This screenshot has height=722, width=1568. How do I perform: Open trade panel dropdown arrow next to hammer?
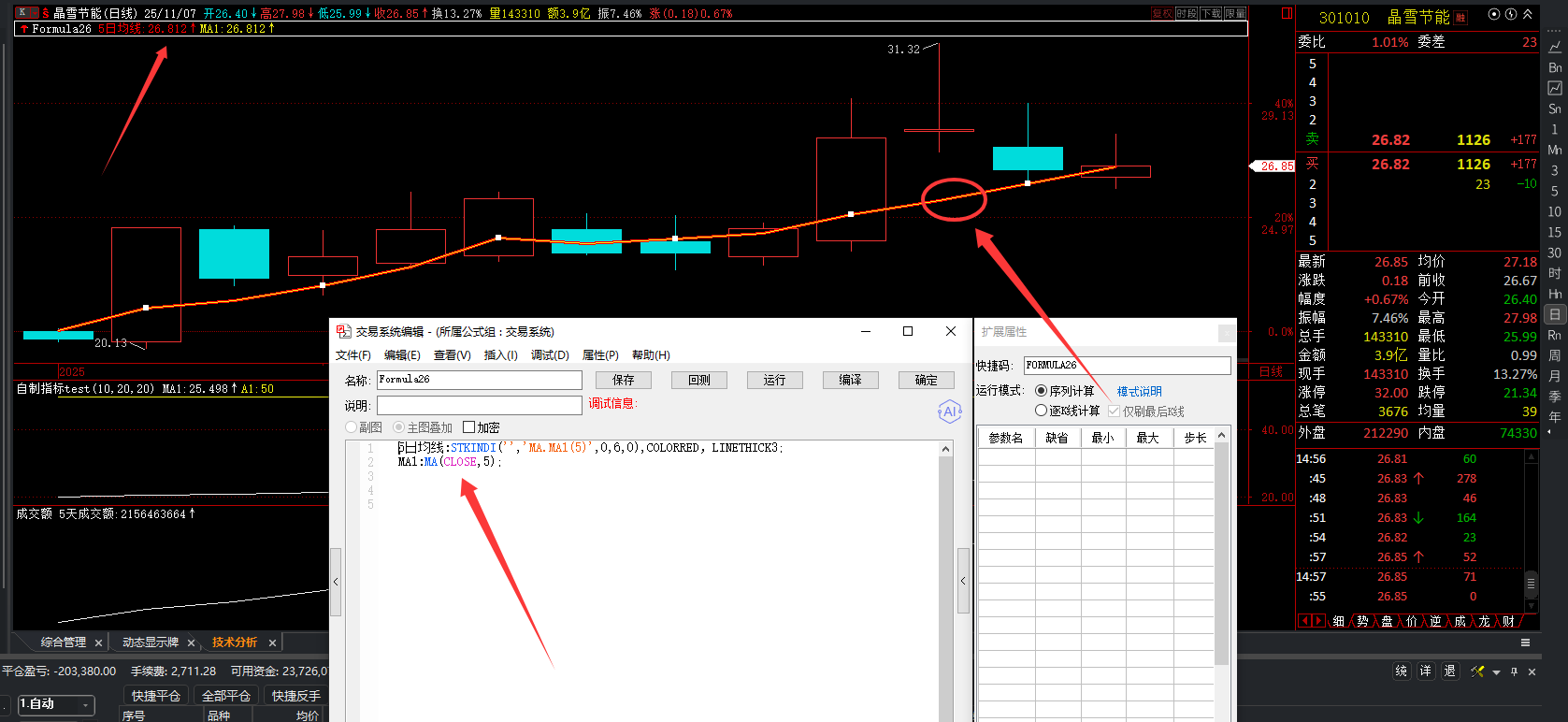tap(1496, 672)
